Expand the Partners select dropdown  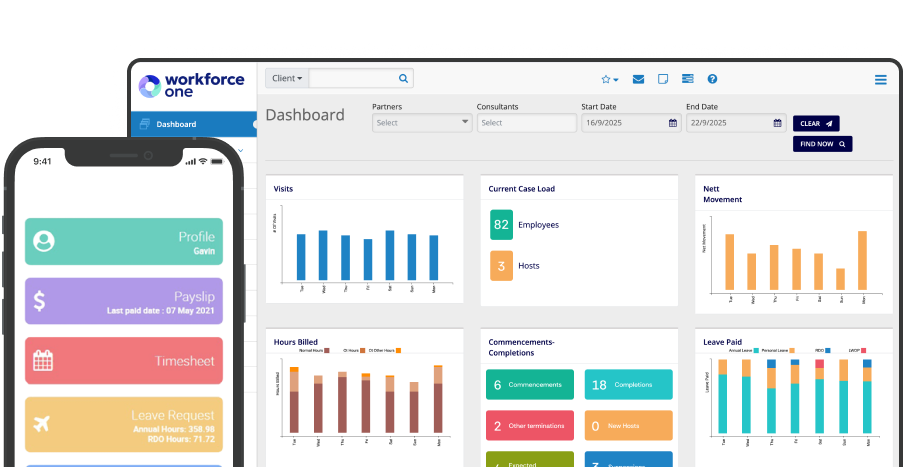click(421, 123)
